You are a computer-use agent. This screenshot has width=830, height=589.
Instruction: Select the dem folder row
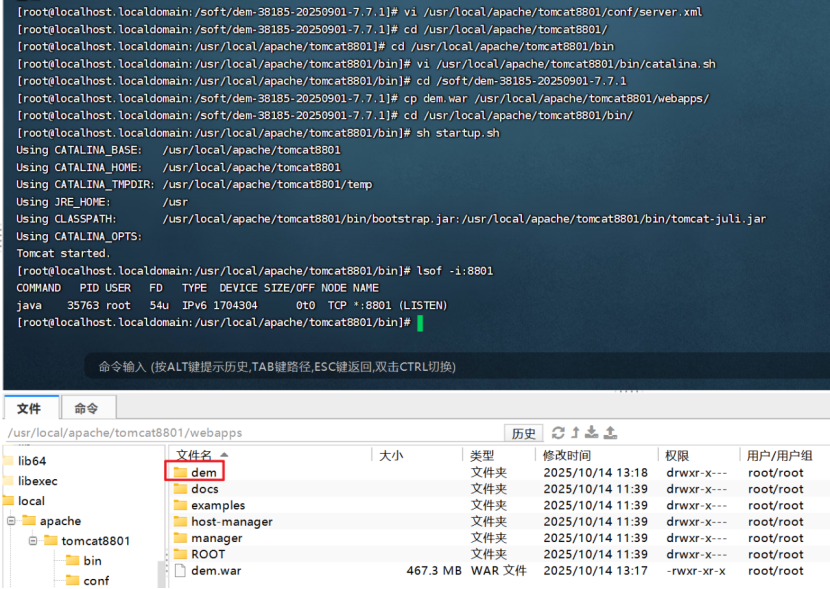499,472
